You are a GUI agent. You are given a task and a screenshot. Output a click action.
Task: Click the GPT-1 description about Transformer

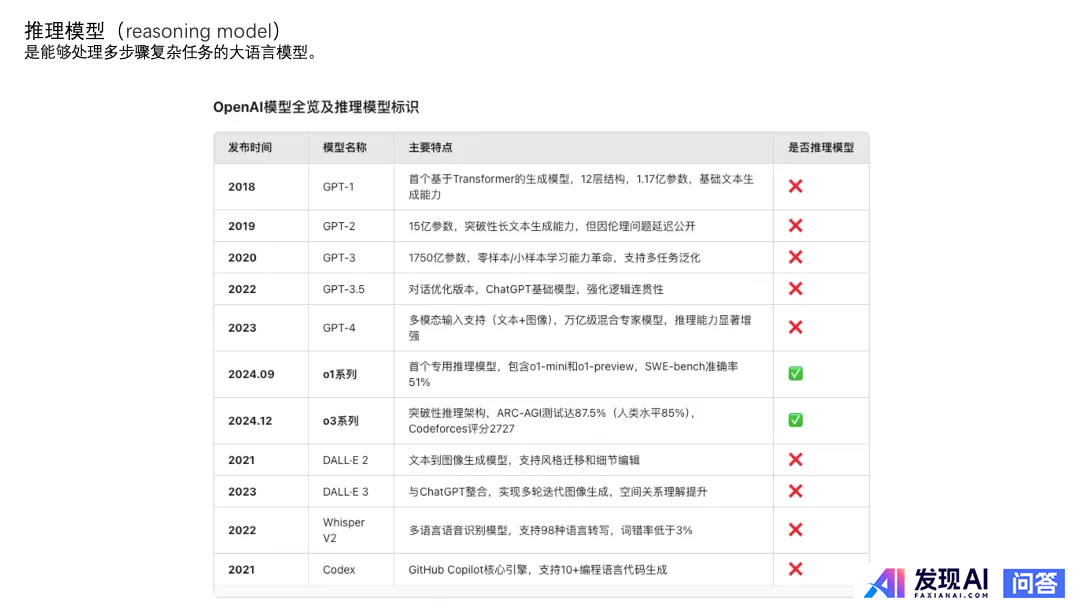(x=581, y=187)
